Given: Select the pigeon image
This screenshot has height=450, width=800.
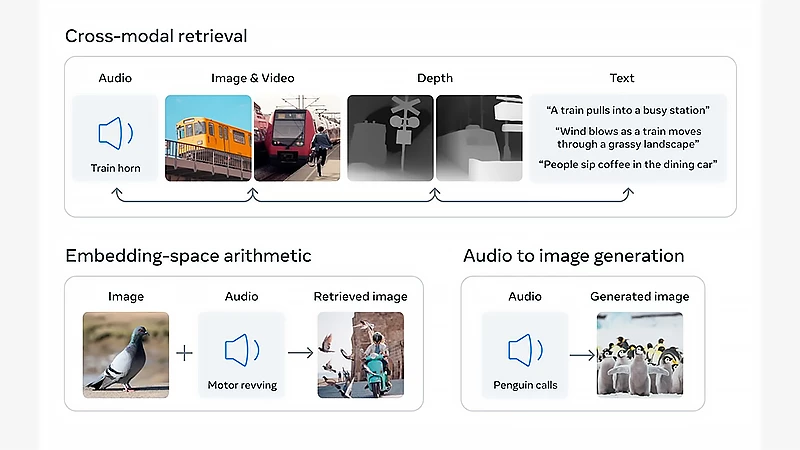Looking at the screenshot, I should pos(126,355).
